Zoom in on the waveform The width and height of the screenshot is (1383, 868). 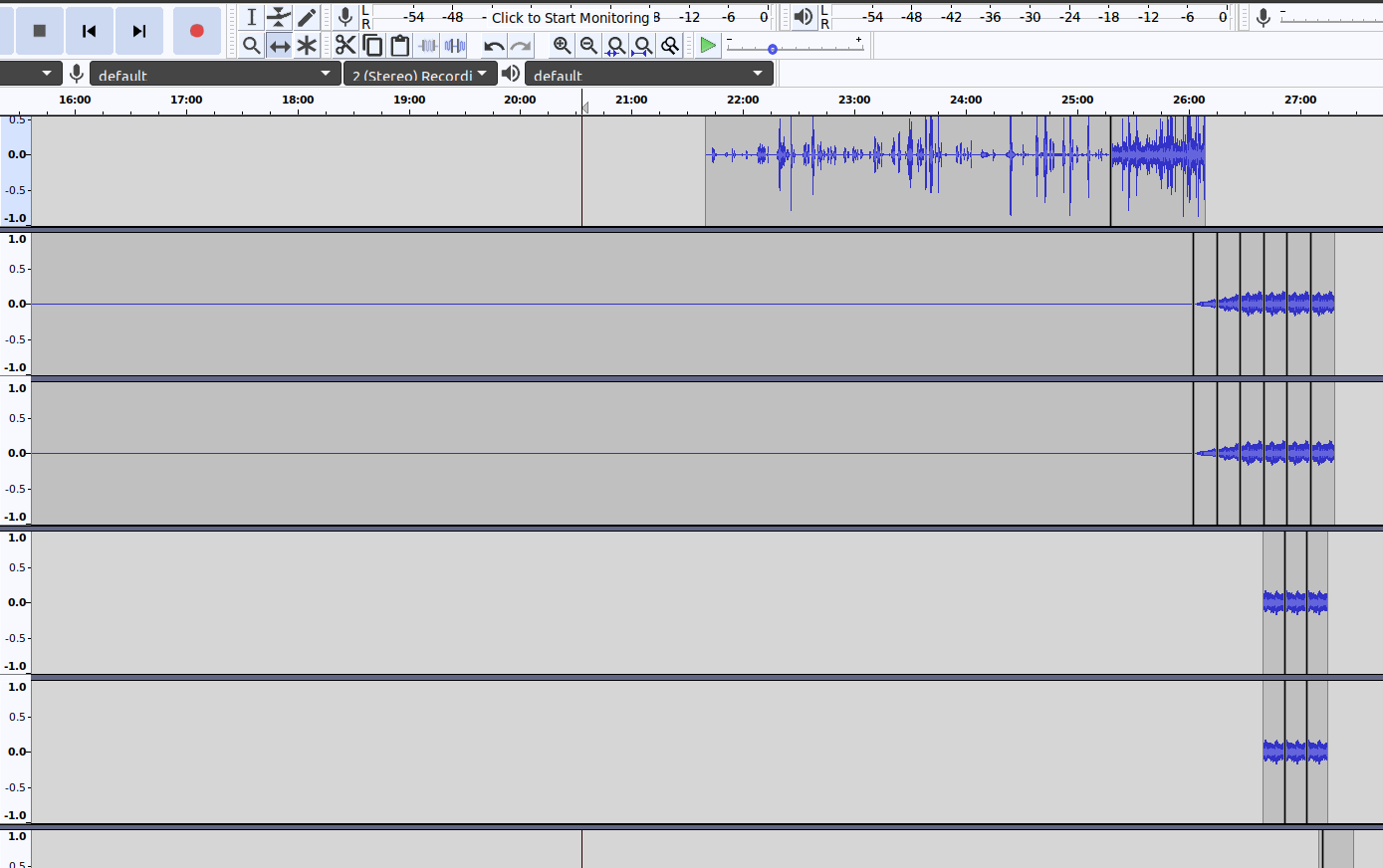tap(563, 46)
